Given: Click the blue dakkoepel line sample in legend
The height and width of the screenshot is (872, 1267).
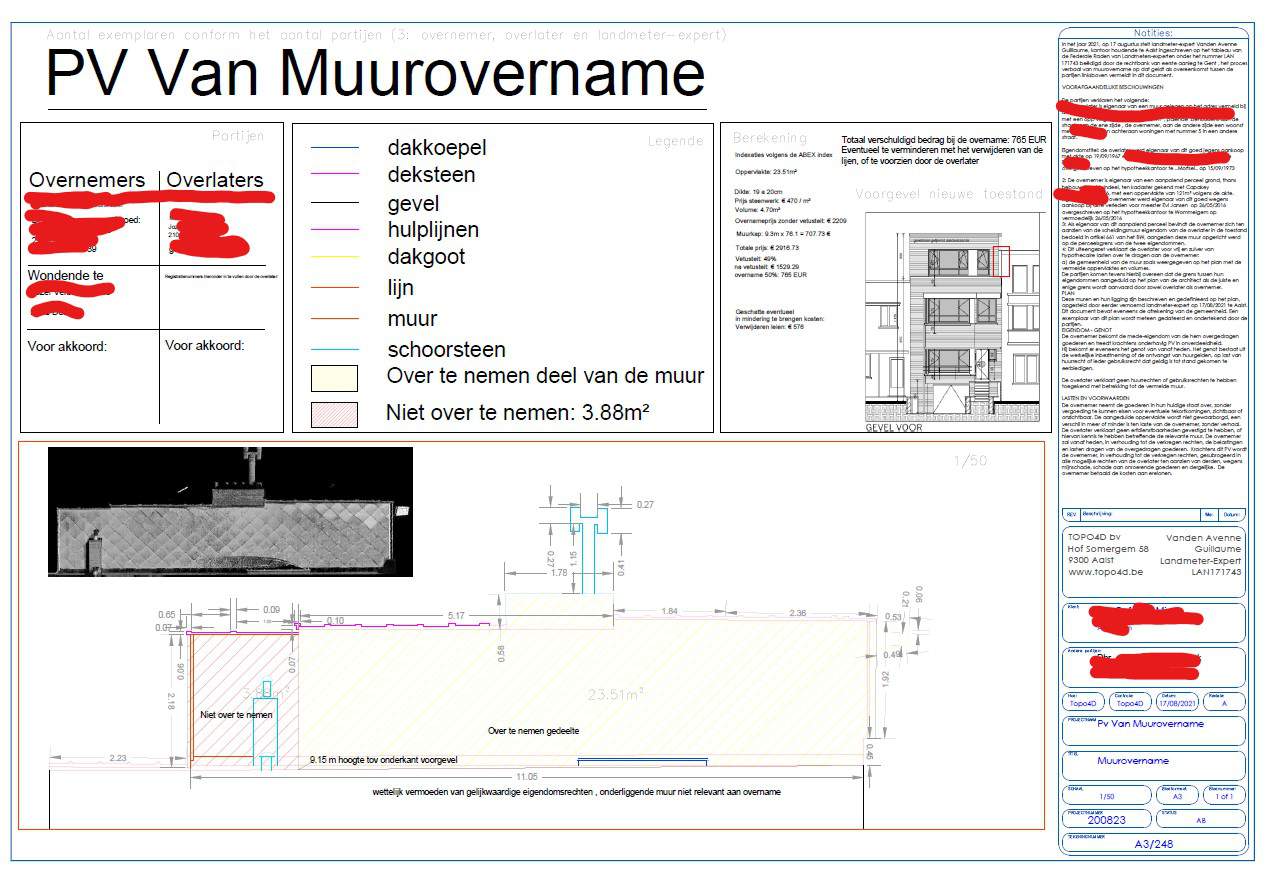Looking at the screenshot, I should click(334, 149).
